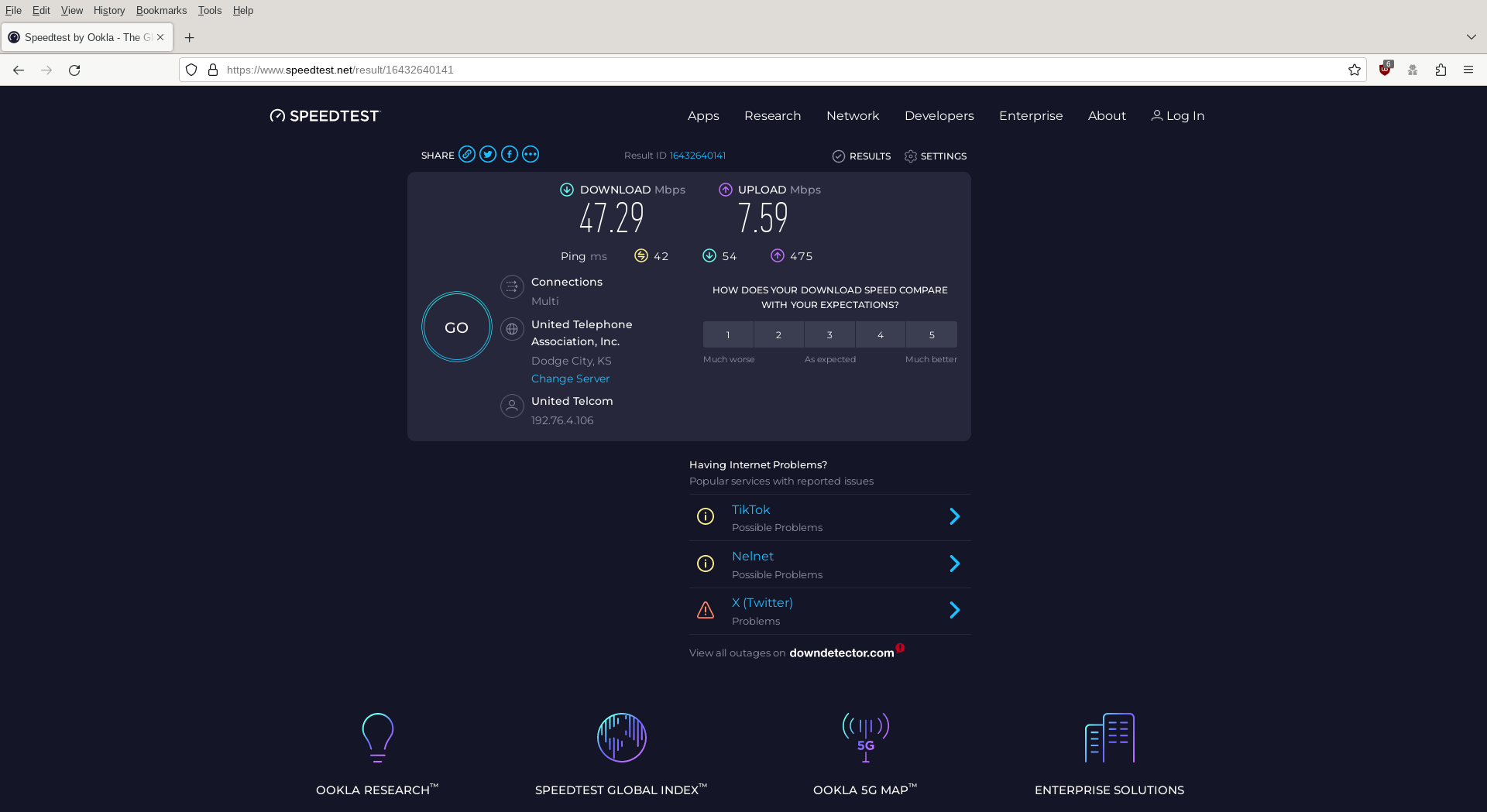Expand TikTok possible problems chevron
The width and height of the screenshot is (1487, 812).
[x=954, y=517]
